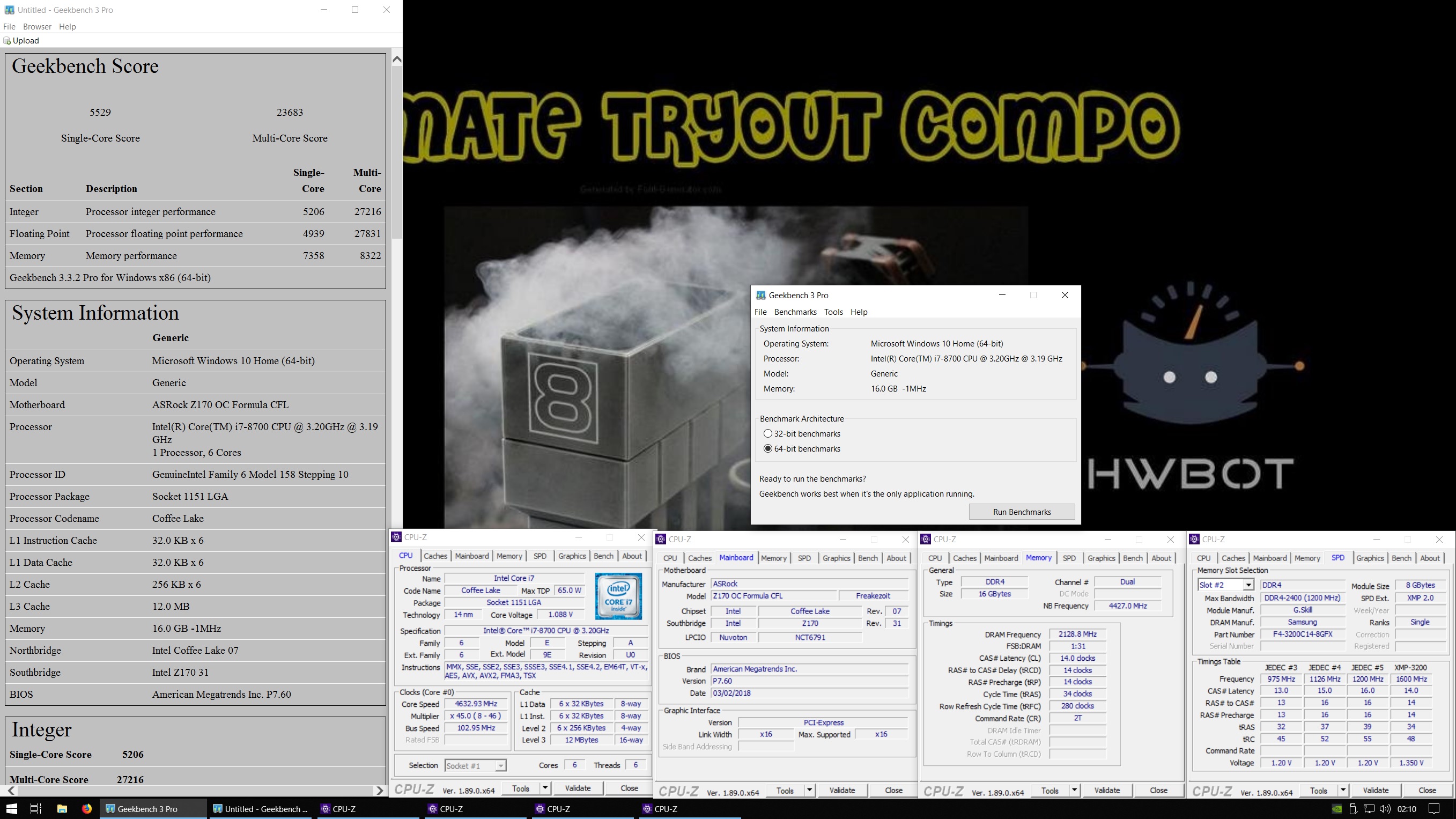The width and height of the screenshot is (1456, 819).
Task: Click the Multi-Core Score 23683
Action: (290, 113)
